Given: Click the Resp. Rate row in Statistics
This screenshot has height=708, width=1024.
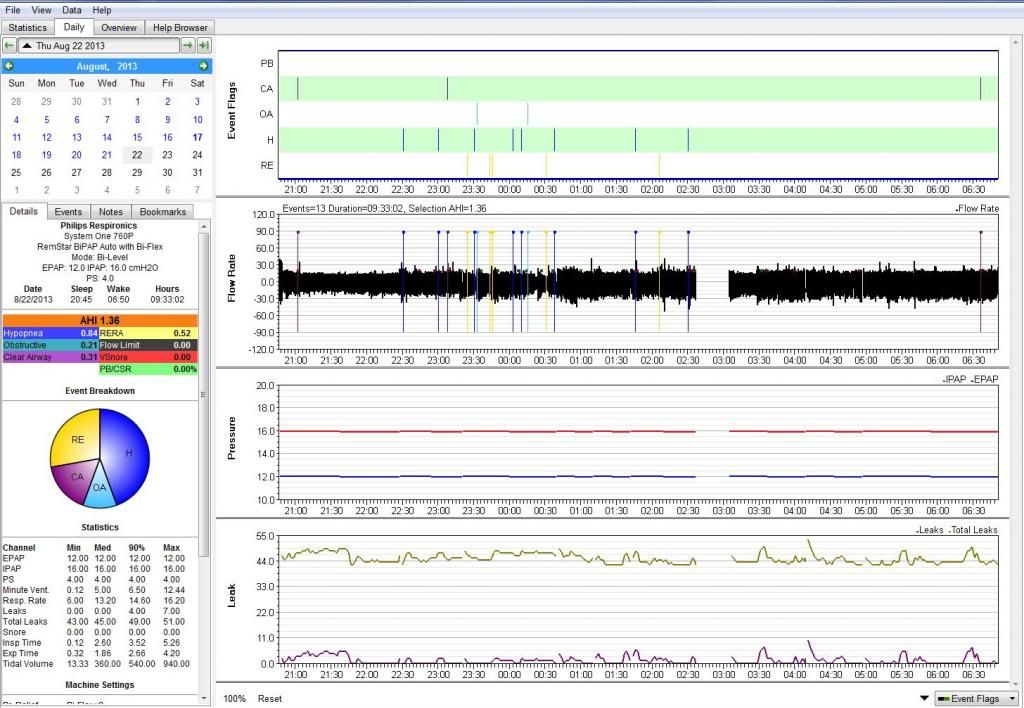Looking at the screenshot, I should click(x=97, y=600).
